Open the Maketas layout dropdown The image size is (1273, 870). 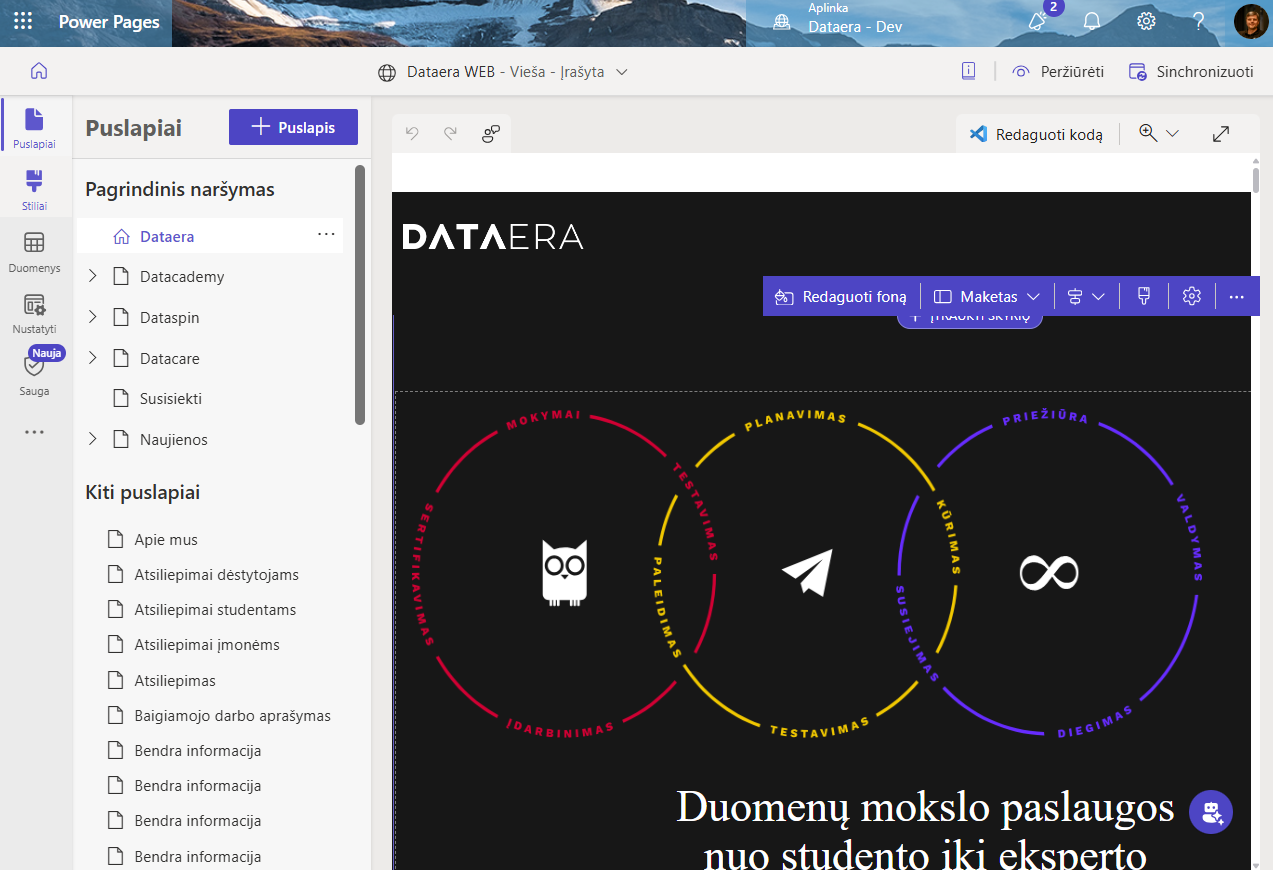[x=987, y=296]
